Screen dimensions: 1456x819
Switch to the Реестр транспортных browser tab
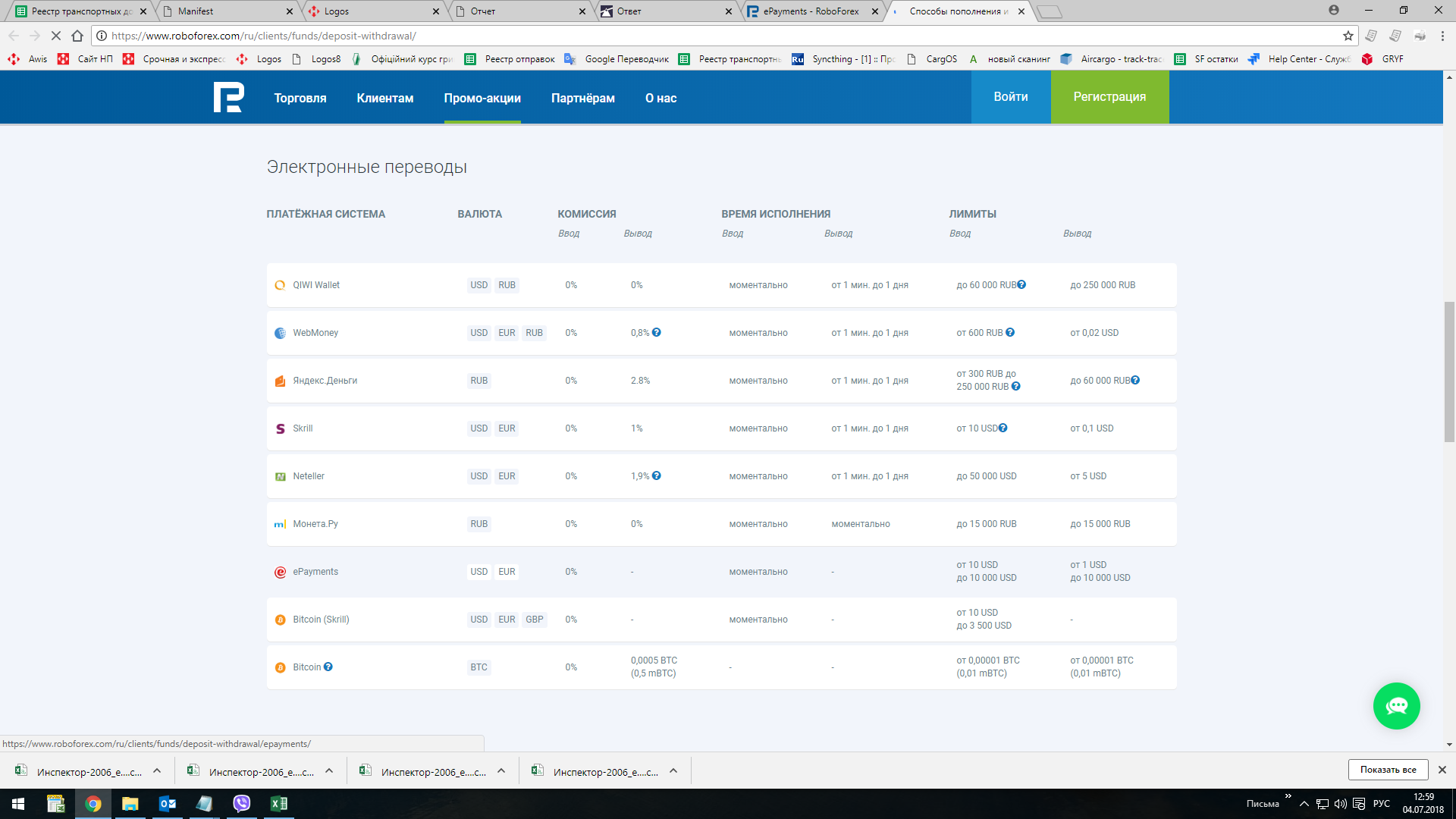[x=80, y=11]
